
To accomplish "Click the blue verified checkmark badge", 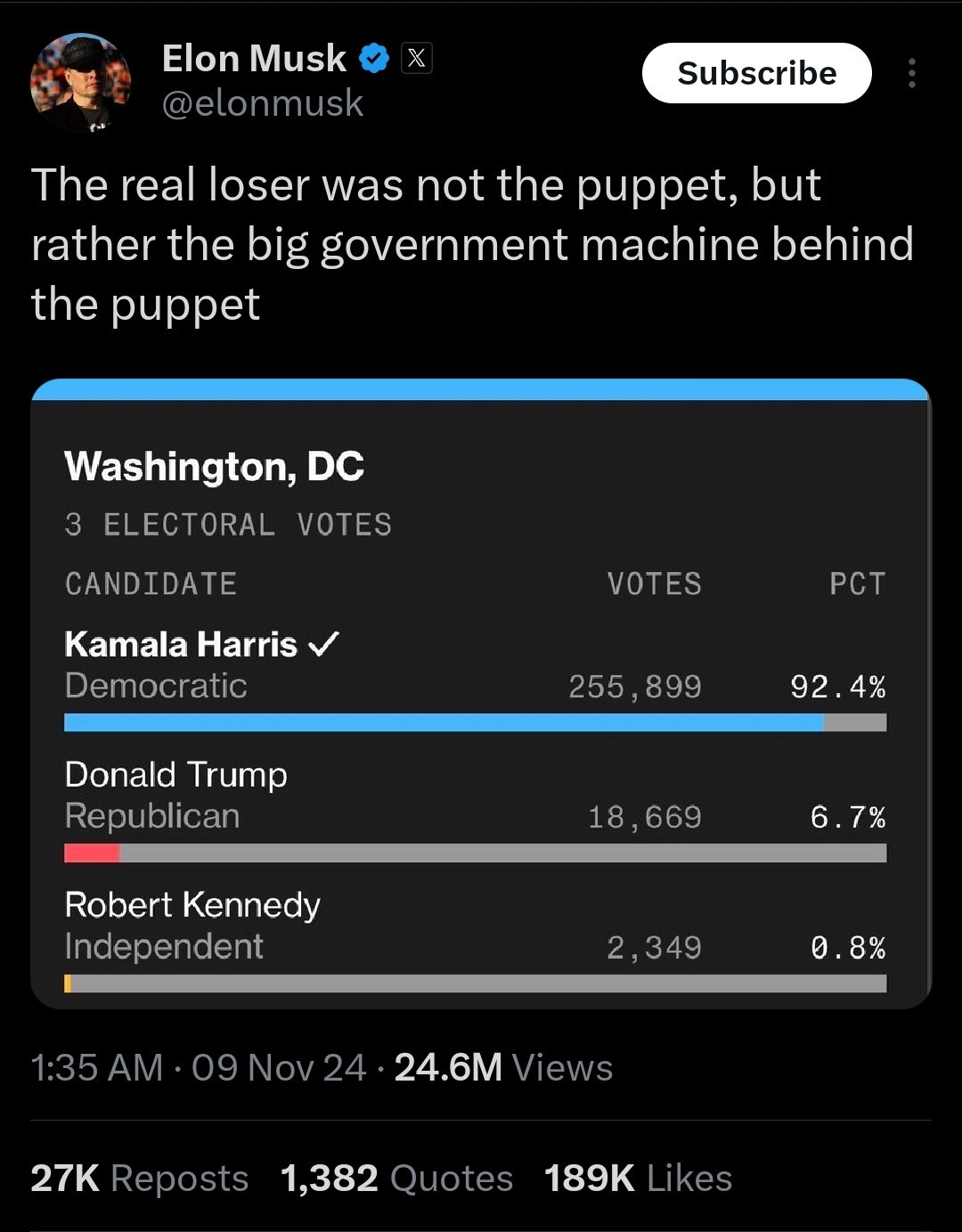I will coord(374,59).
